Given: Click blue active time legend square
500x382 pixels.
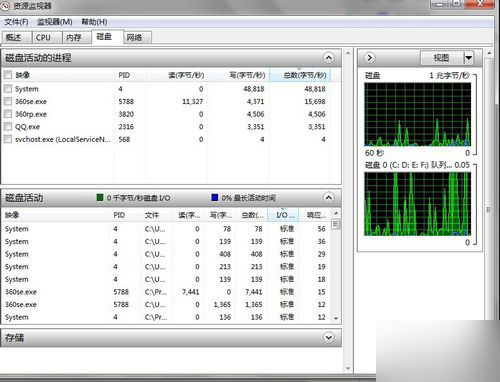Looking at the screenshot, I should point(215,197).
